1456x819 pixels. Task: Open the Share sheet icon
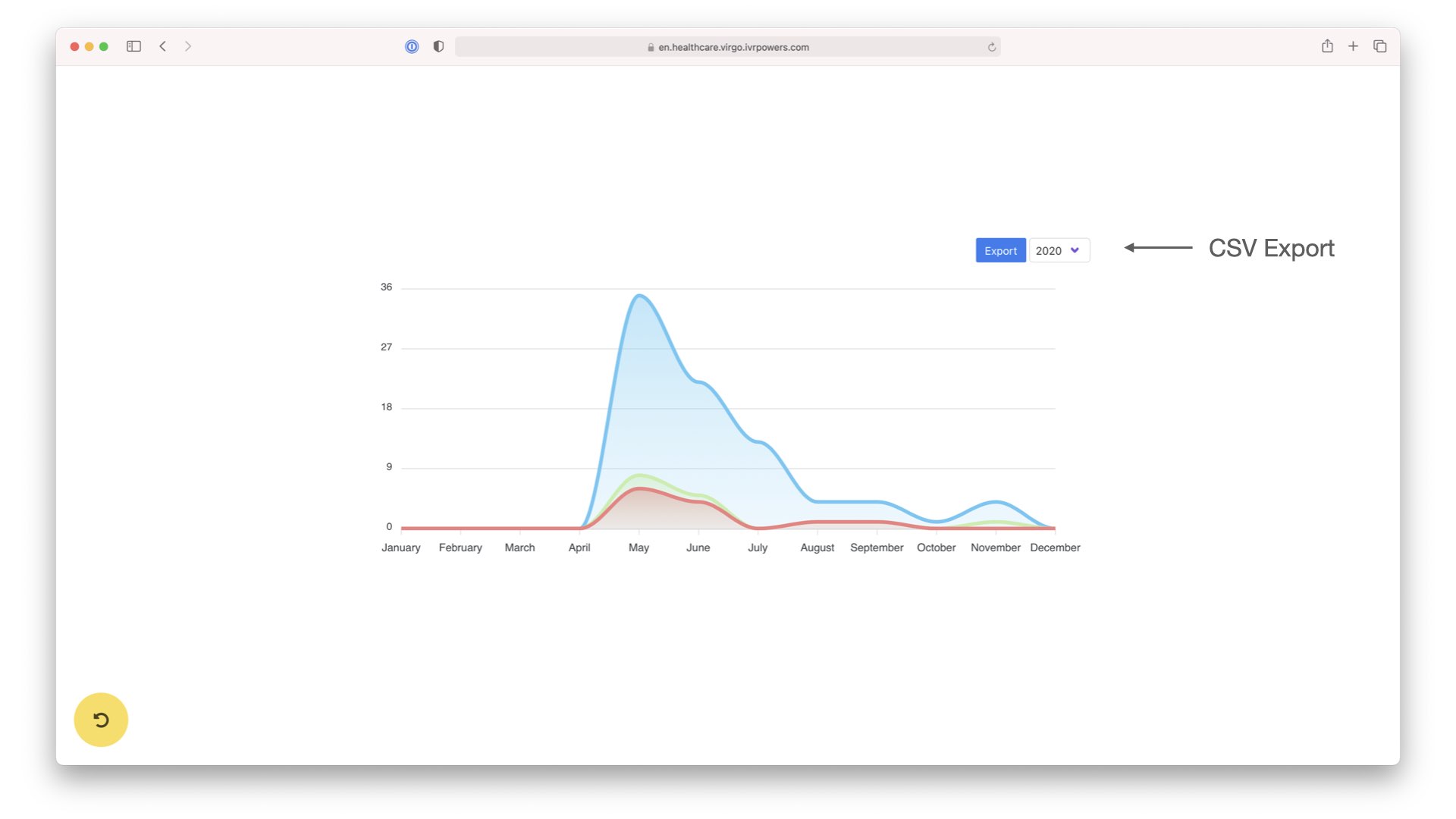[x=1327, y=46]
